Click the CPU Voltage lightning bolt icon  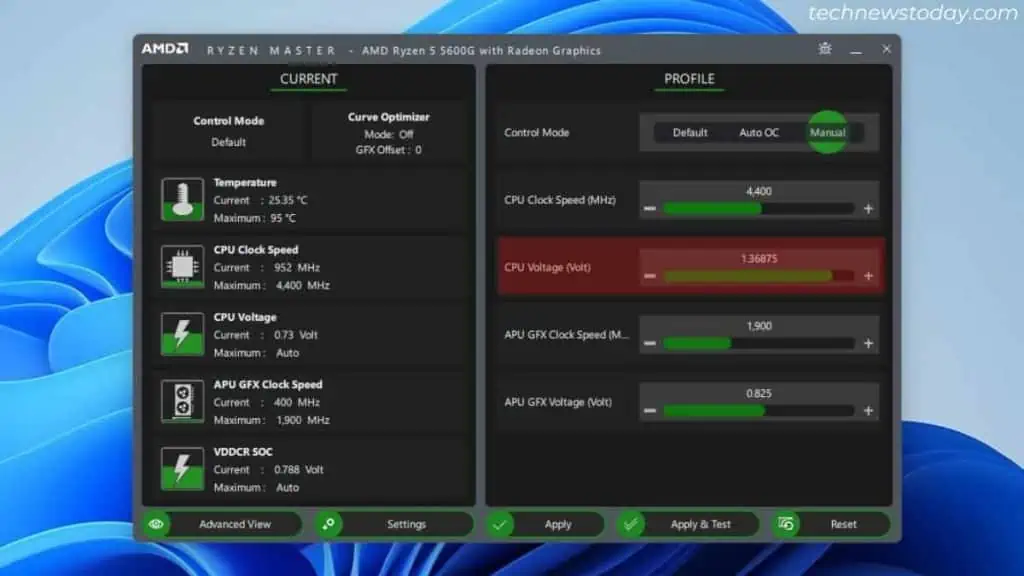[x=181, y=335]
